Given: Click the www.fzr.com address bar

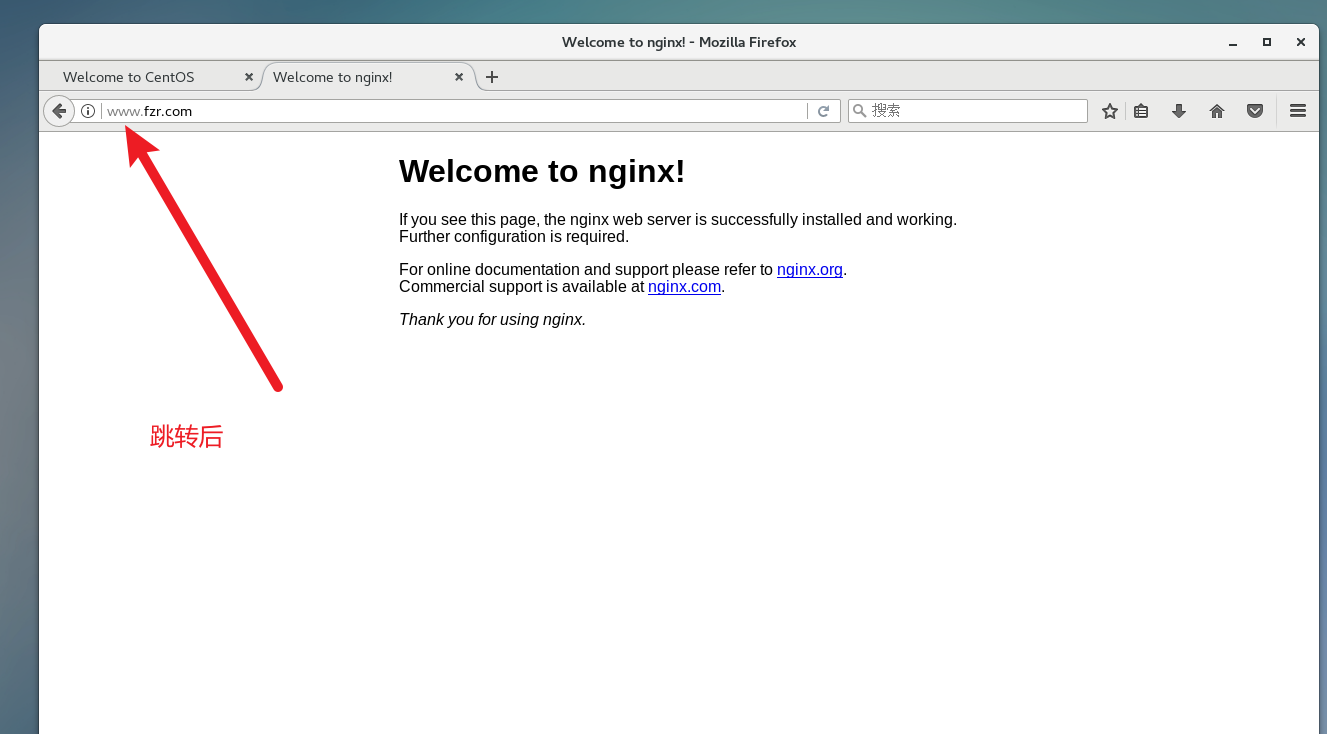Looking at the screenshot, I should pyautogui.click(x=455, y=111).
